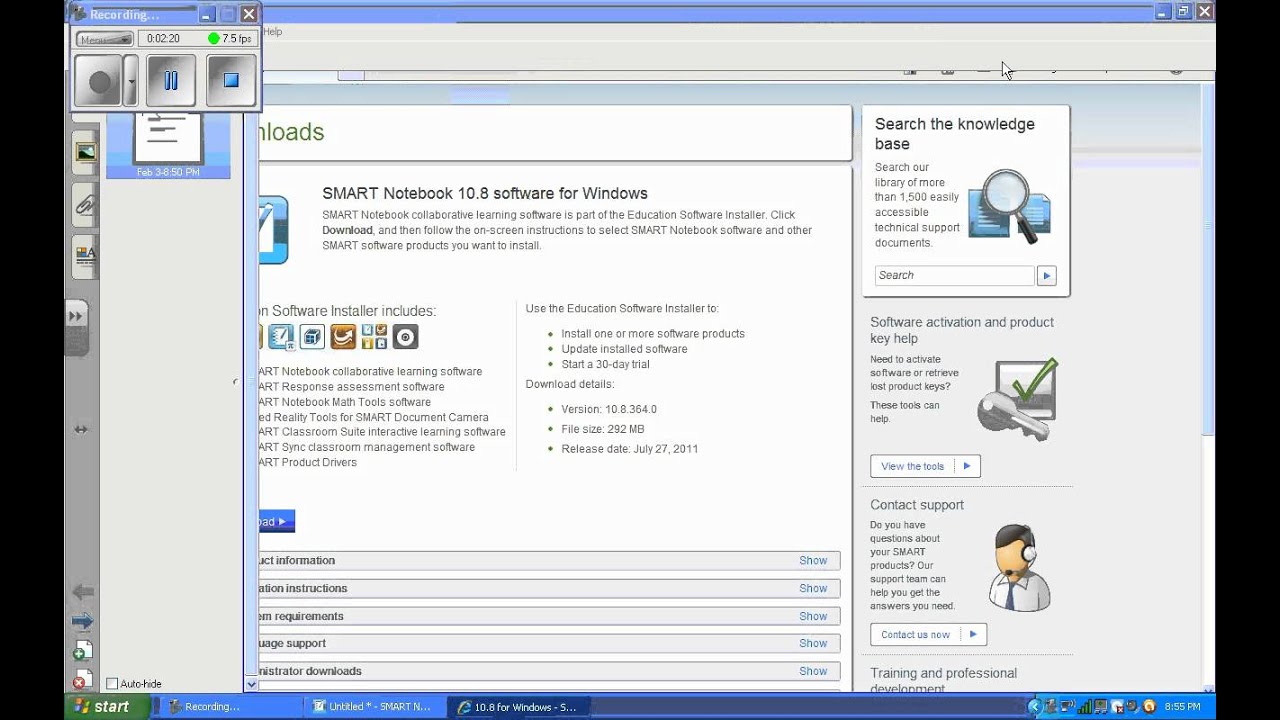The height and width of the screenshot is (720, 1280).
Task: Enable the Auto-hide checkbox
Action: 112,684
